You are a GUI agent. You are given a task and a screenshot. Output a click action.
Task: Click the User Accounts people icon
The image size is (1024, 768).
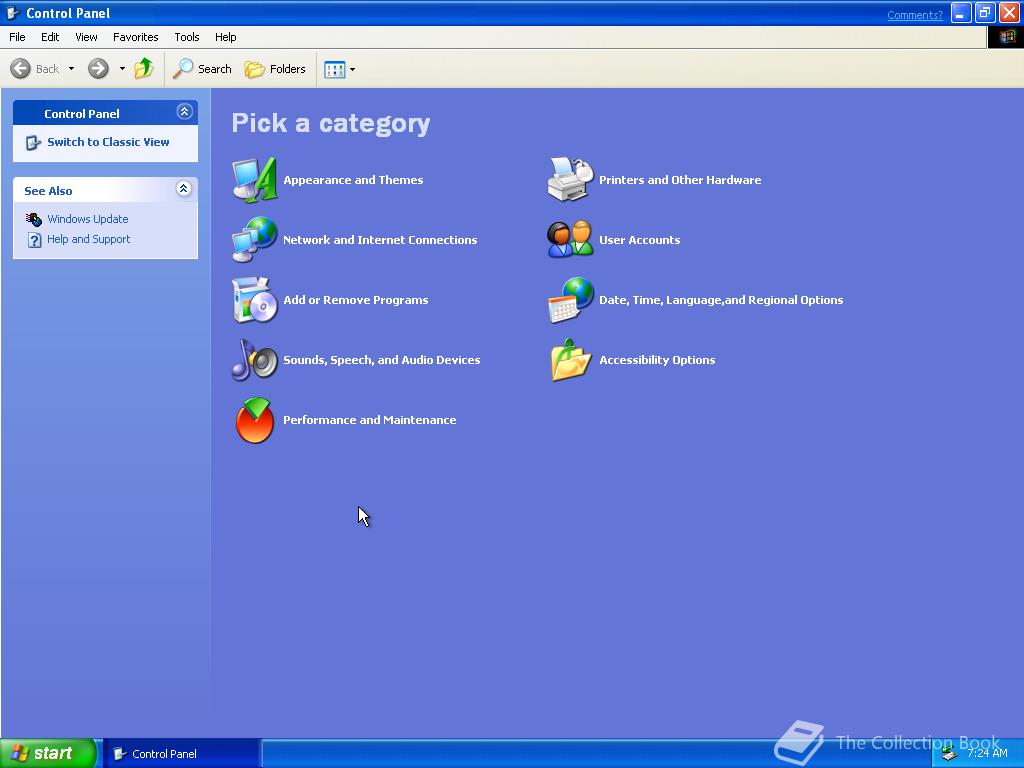570,240
